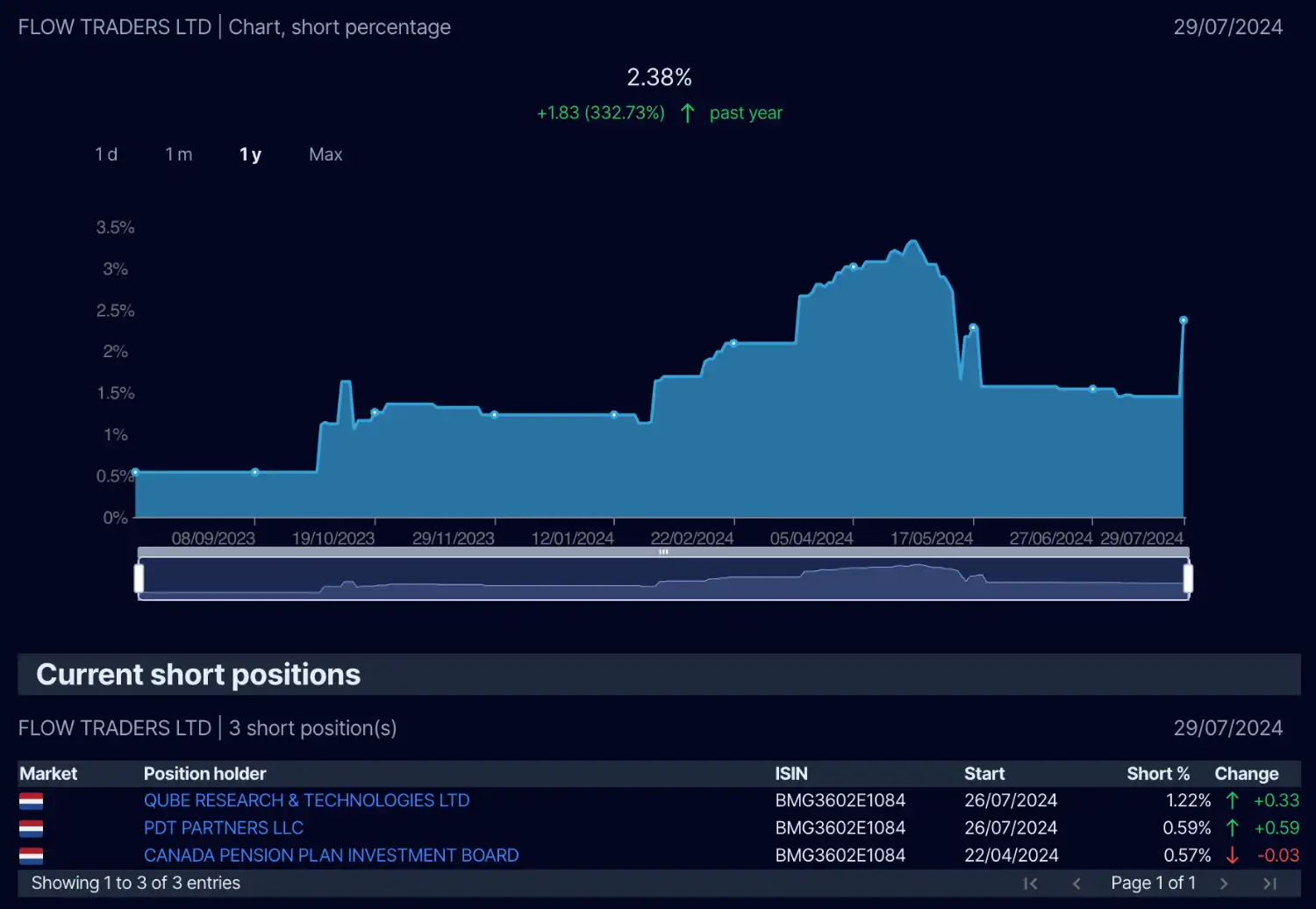Click the +1.83 (332.73%) change text
Image resolution: width=1316 pixels, height=909 pixels.
click(601, 113)
